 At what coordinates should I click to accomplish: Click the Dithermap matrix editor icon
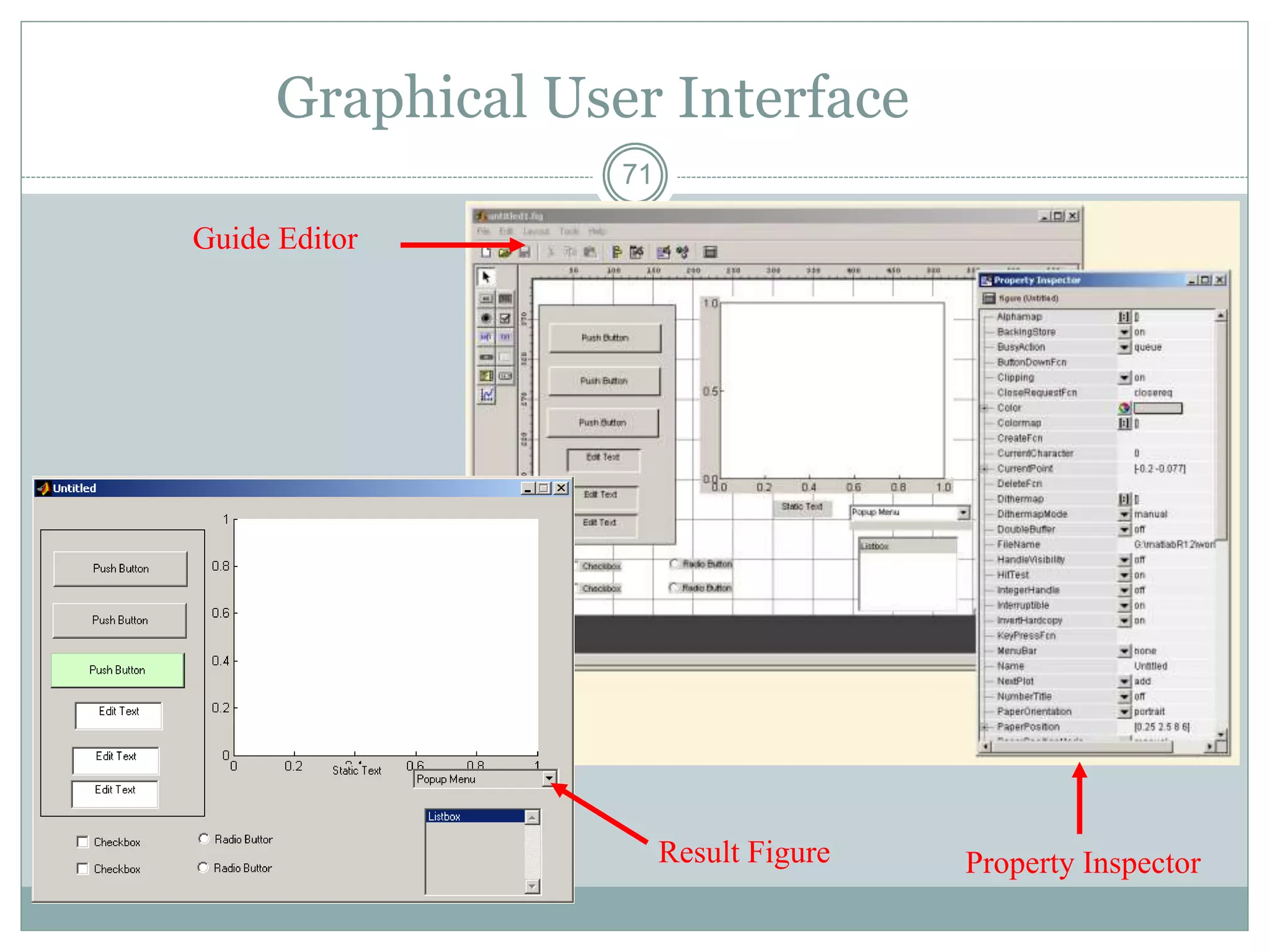1124,499
